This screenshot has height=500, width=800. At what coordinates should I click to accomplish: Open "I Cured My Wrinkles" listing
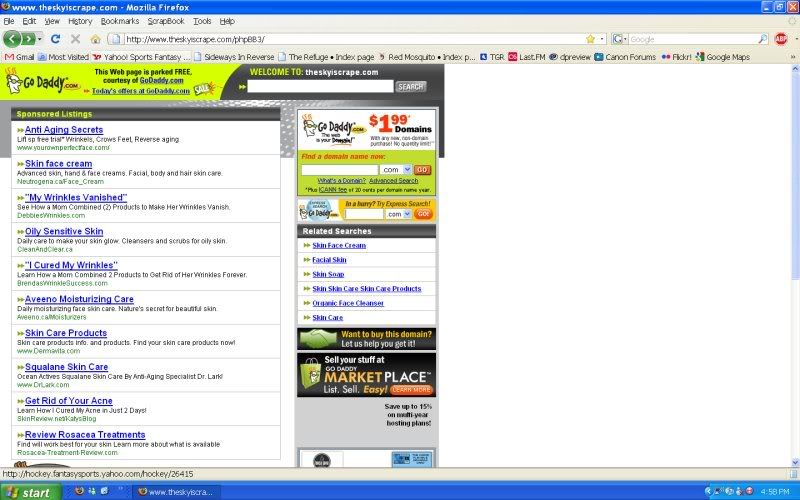coord(71,265)
